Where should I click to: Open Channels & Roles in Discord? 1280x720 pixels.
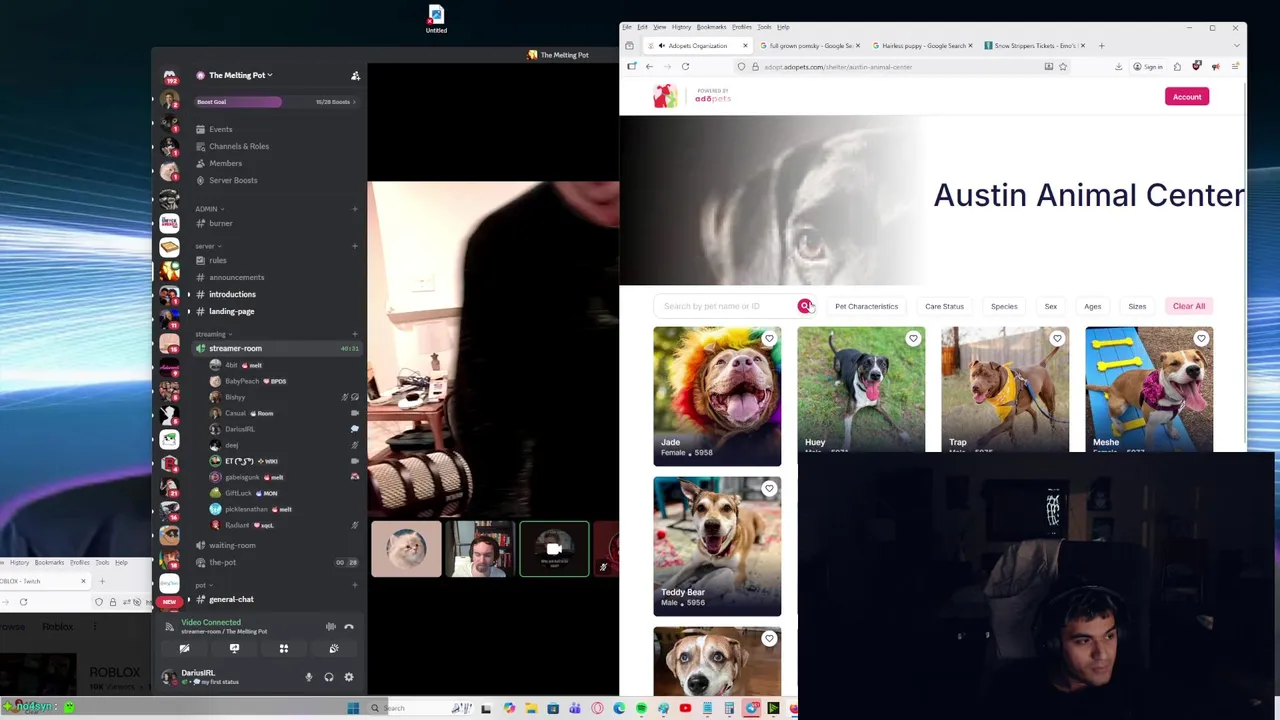[x=239, y=146]
